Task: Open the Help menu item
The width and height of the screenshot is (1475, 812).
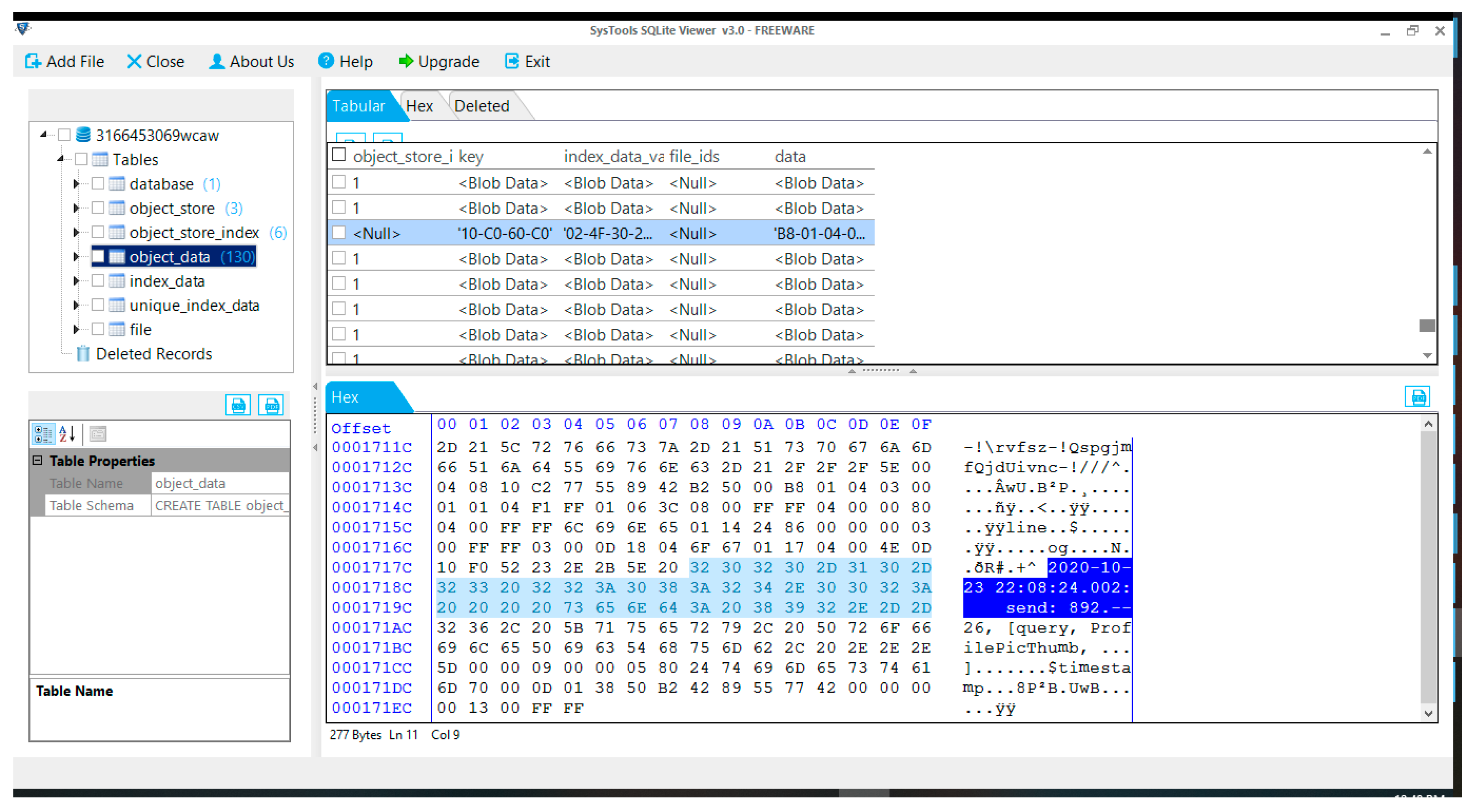Action: (345, 61)
